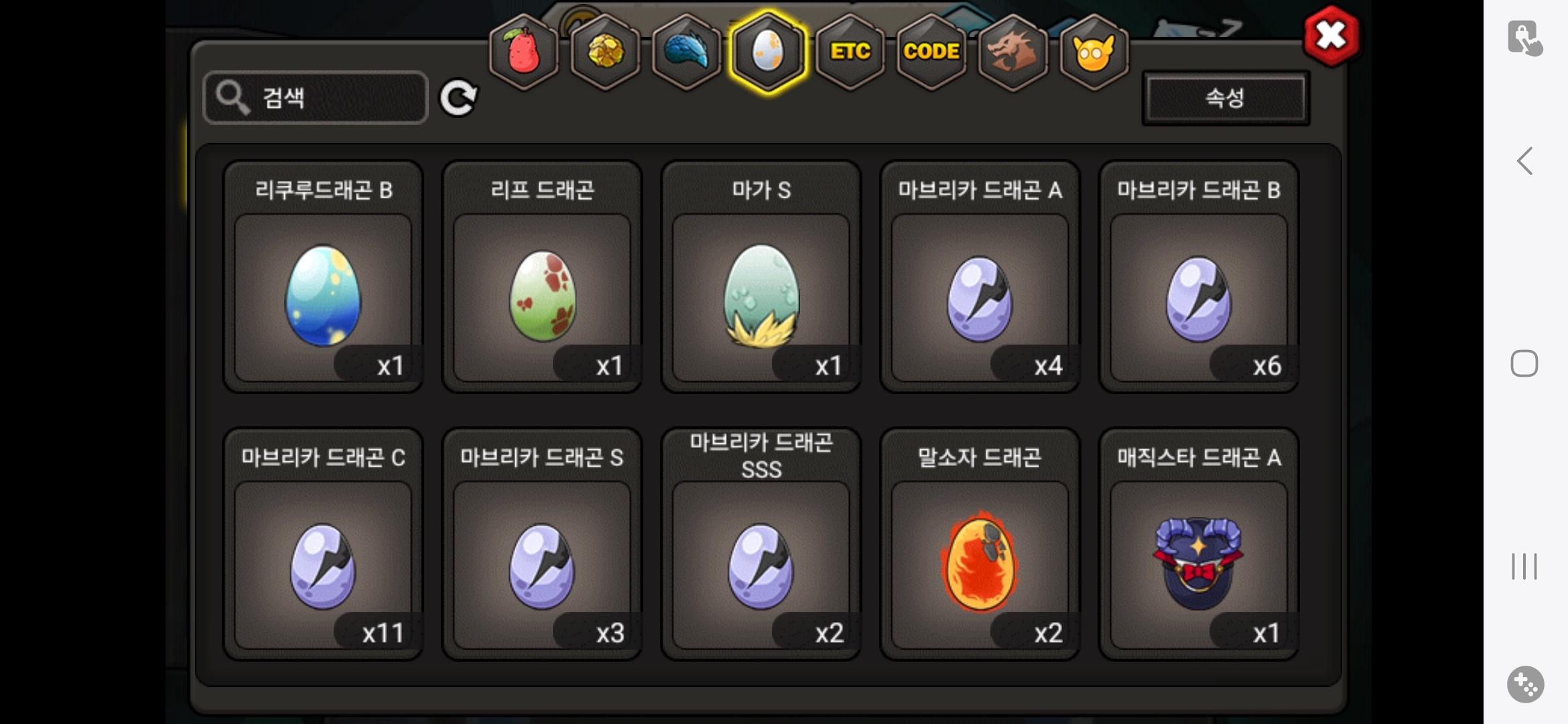Choose the 매직스타 드래곤 A egg

[1199, 544]
